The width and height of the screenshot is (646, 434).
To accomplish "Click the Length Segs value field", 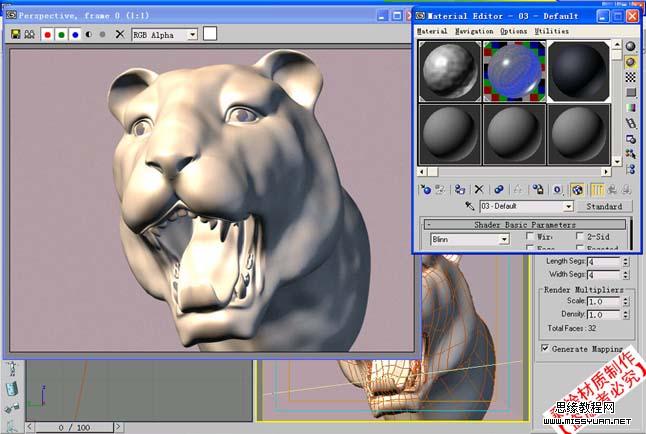I will [x=604, y=262].
